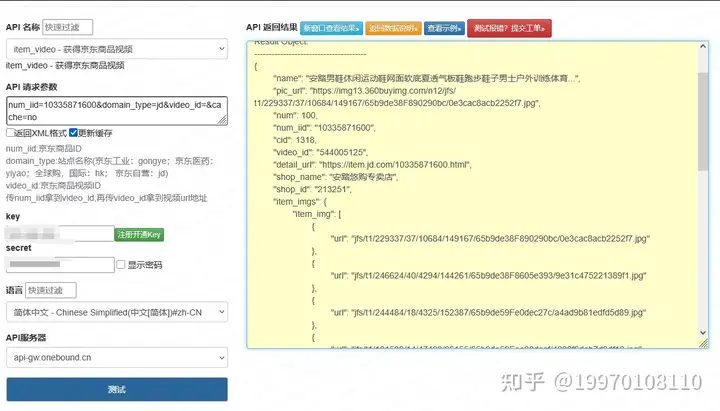
Task: Click the scroll up arrow in result box
Action: tap(703, 46)
